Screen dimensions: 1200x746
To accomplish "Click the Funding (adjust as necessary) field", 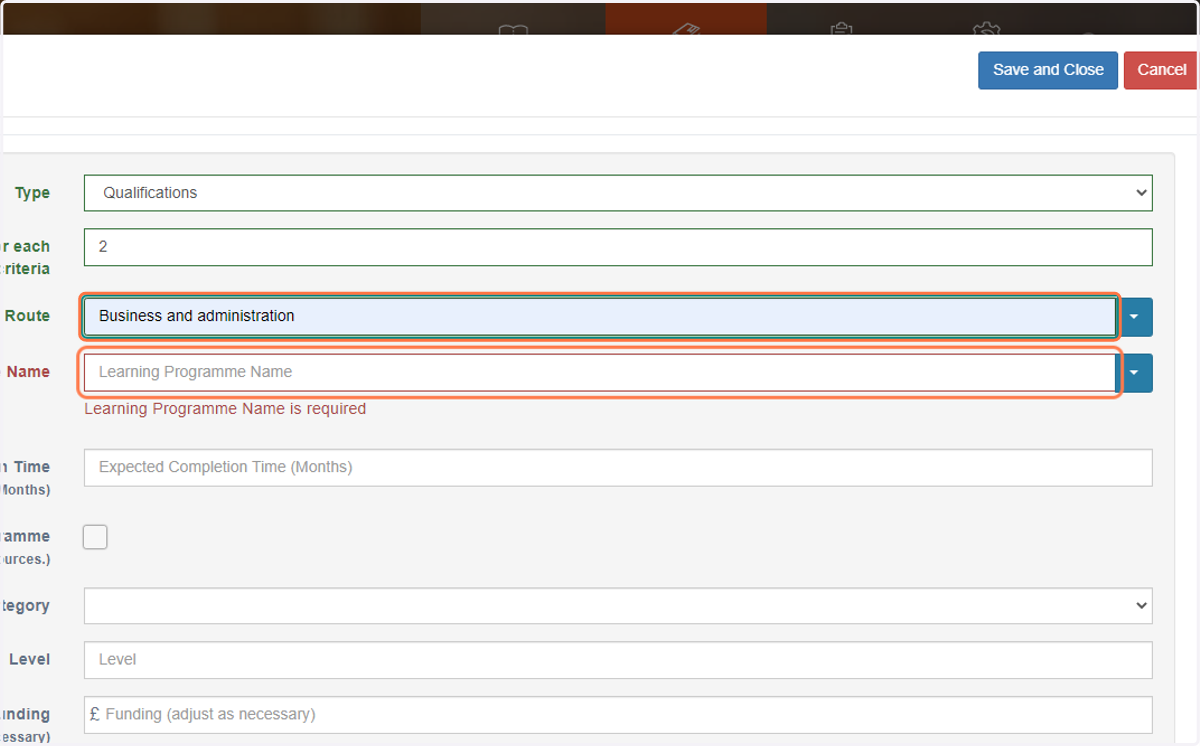I will point(618,715).
